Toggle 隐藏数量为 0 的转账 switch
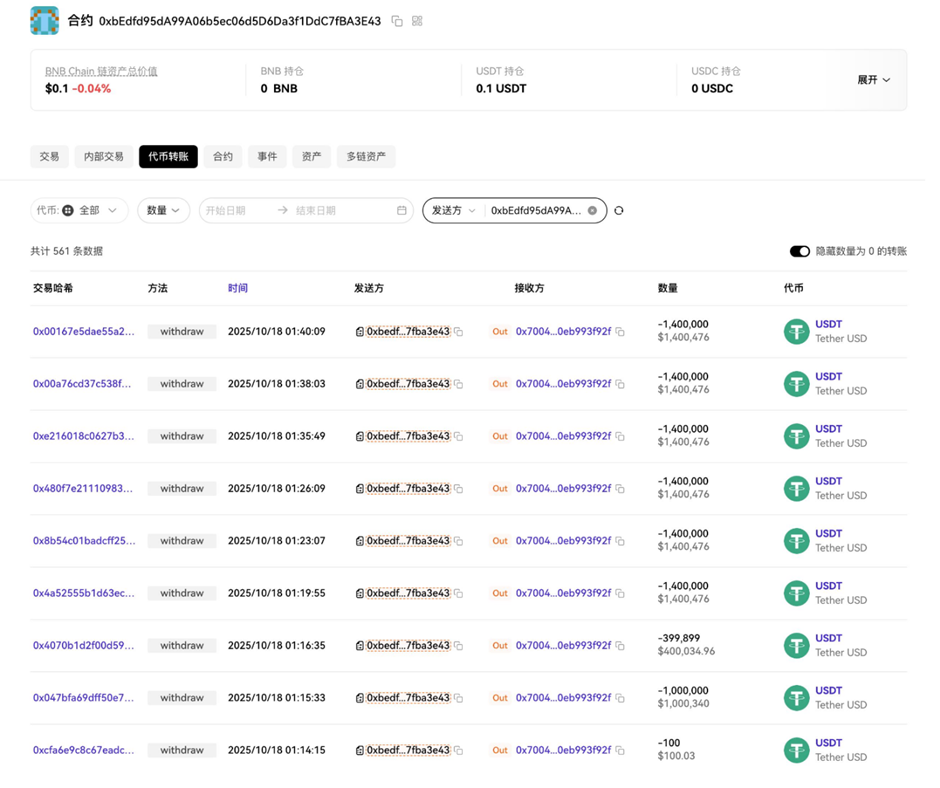This screenshot has height=788, width=940. (799, 252)
